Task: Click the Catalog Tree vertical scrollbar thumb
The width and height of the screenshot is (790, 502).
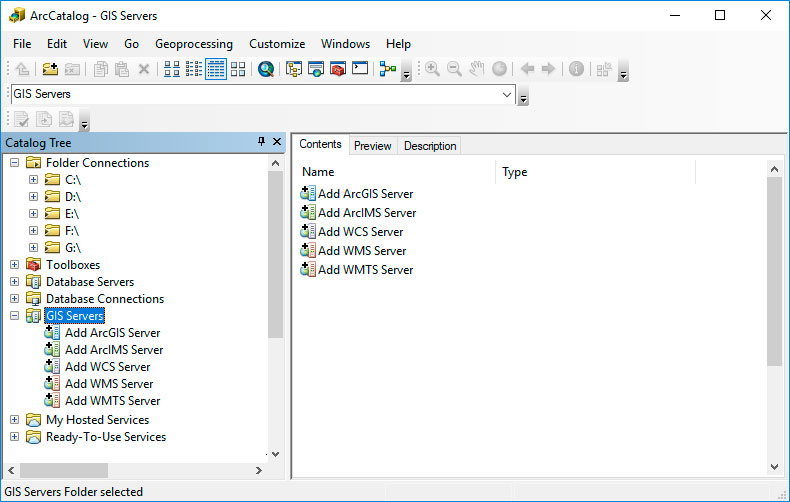Action: point(275,255)
